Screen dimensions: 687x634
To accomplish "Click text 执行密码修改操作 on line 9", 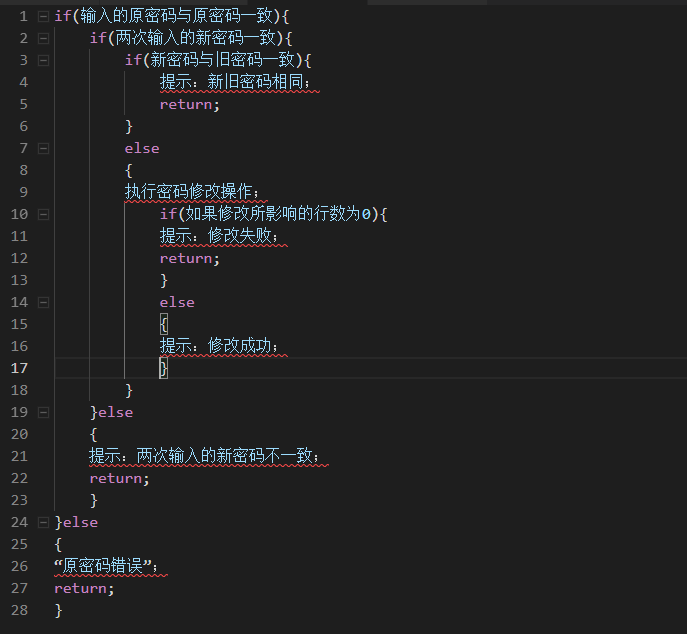I will pos(188,192).
